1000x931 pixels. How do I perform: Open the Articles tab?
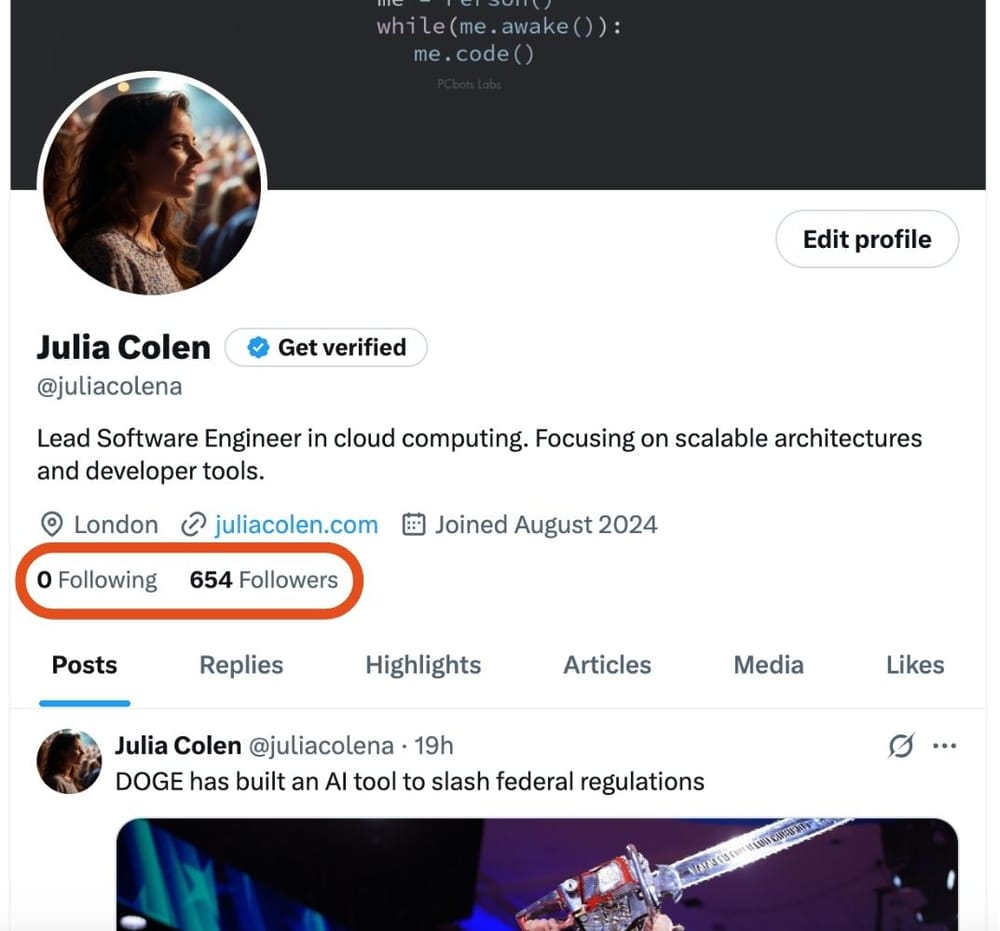(607, 665)
